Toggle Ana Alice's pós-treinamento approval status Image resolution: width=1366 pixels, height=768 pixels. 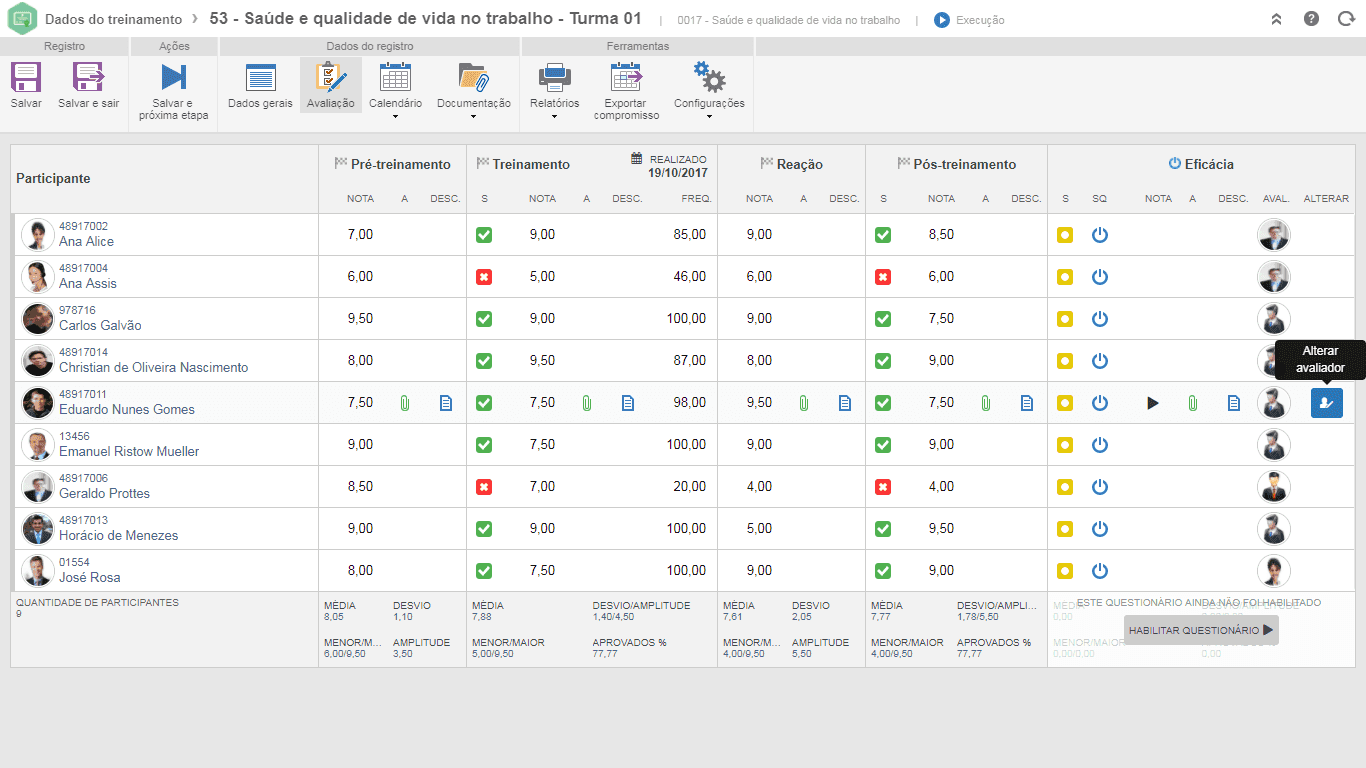tap(883, 235)
